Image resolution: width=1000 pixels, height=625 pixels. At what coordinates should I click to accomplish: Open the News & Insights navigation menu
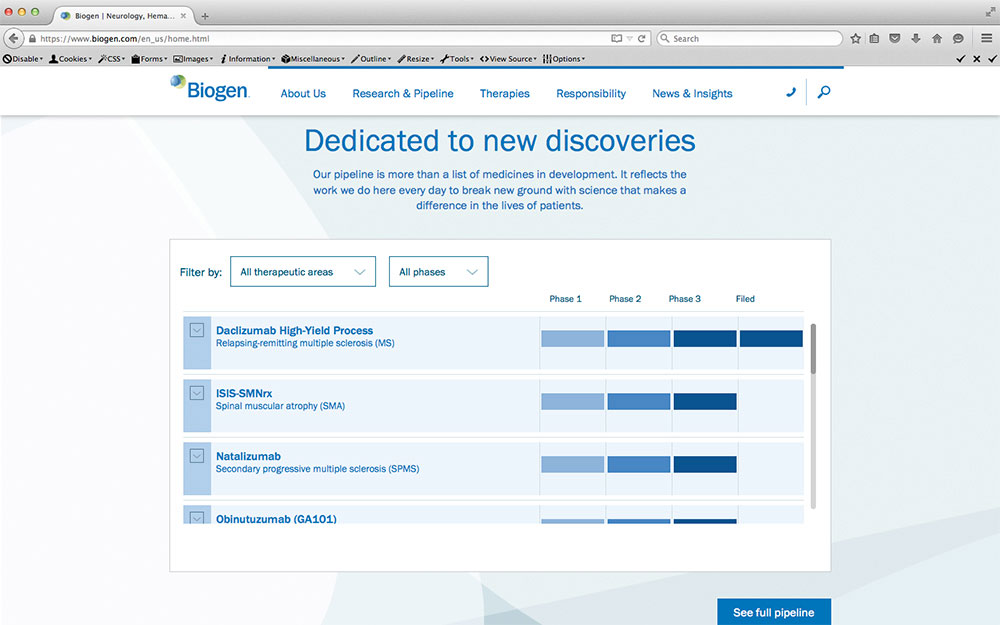[x=692, y=94]
